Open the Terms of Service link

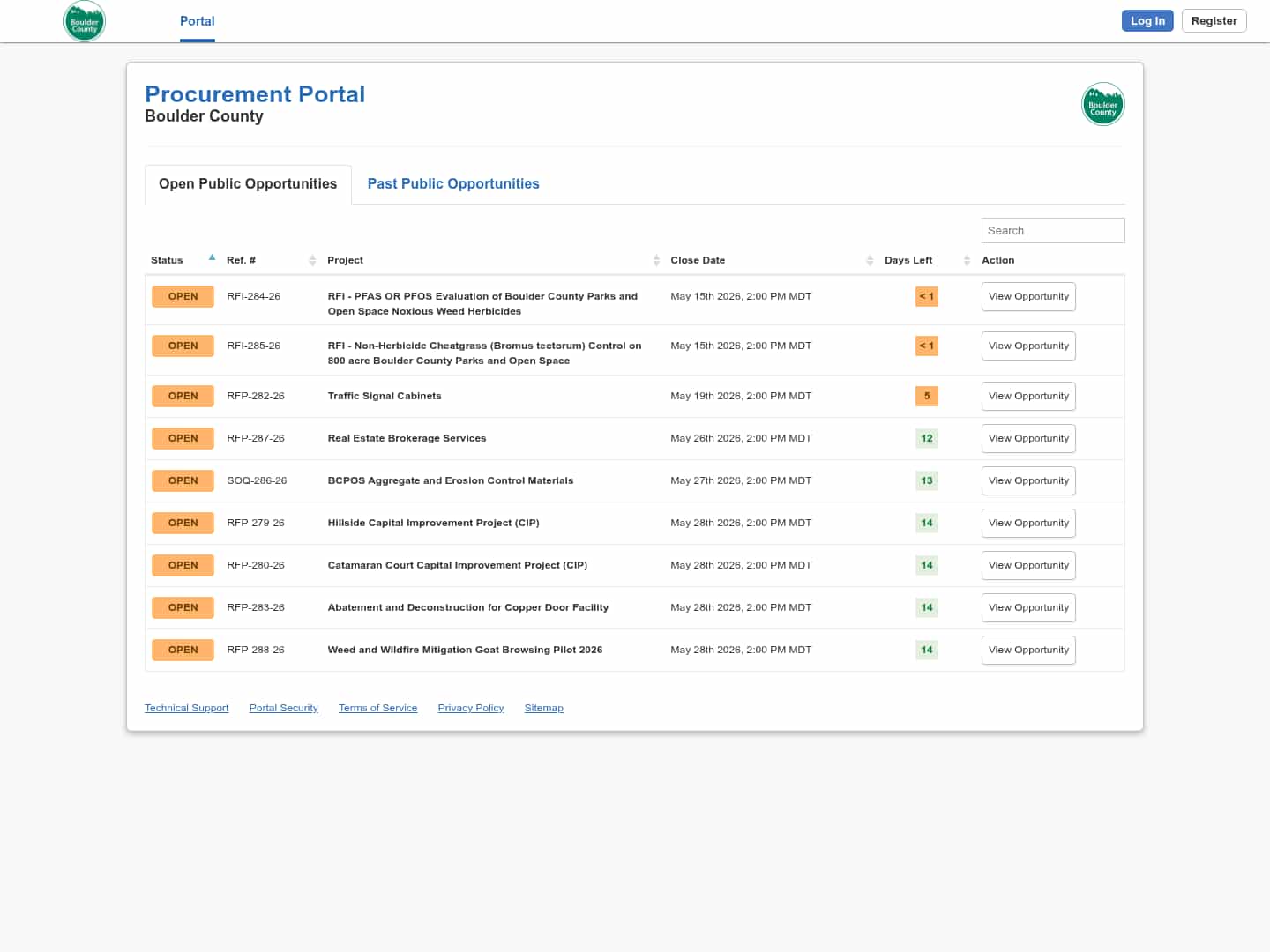point(377,708)
